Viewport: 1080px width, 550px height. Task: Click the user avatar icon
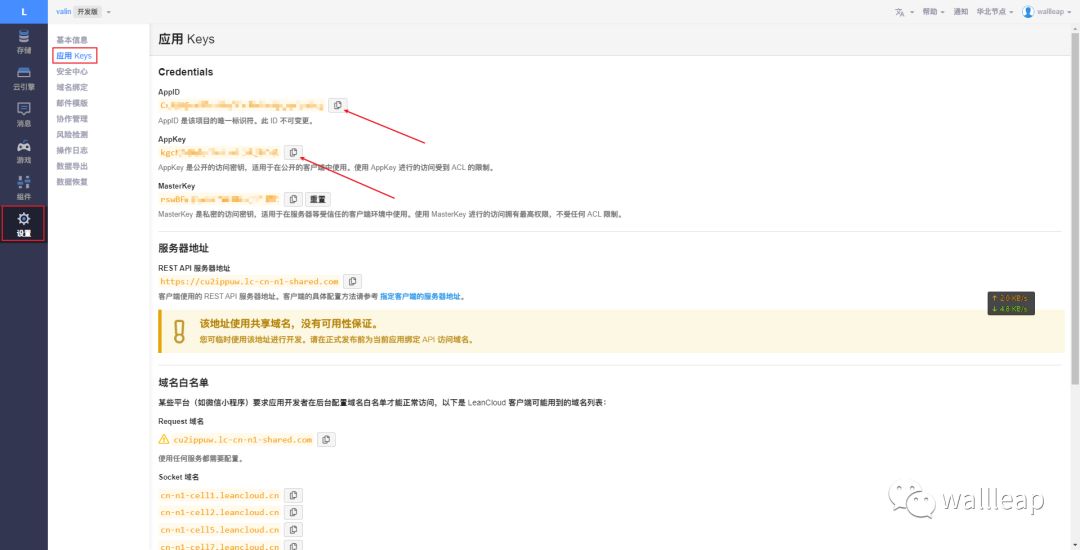pyautogui.click(x=1028, y=12)
